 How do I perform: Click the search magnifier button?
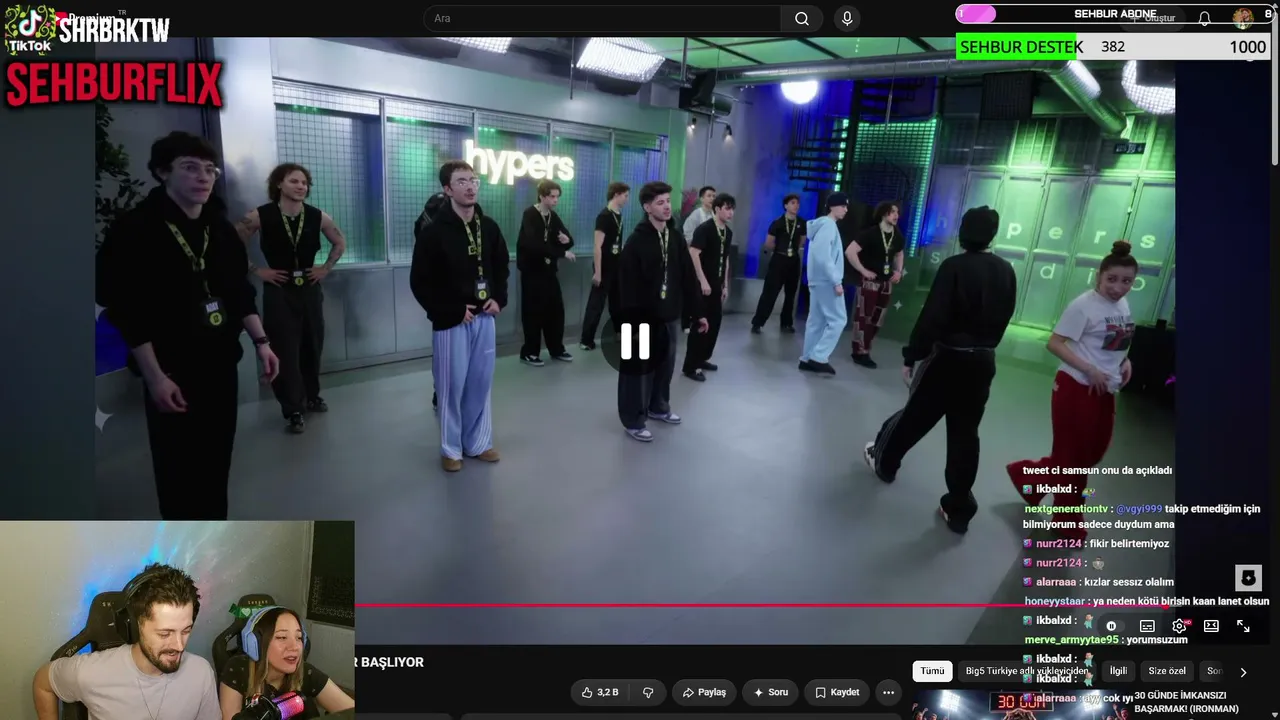point(802,18)
